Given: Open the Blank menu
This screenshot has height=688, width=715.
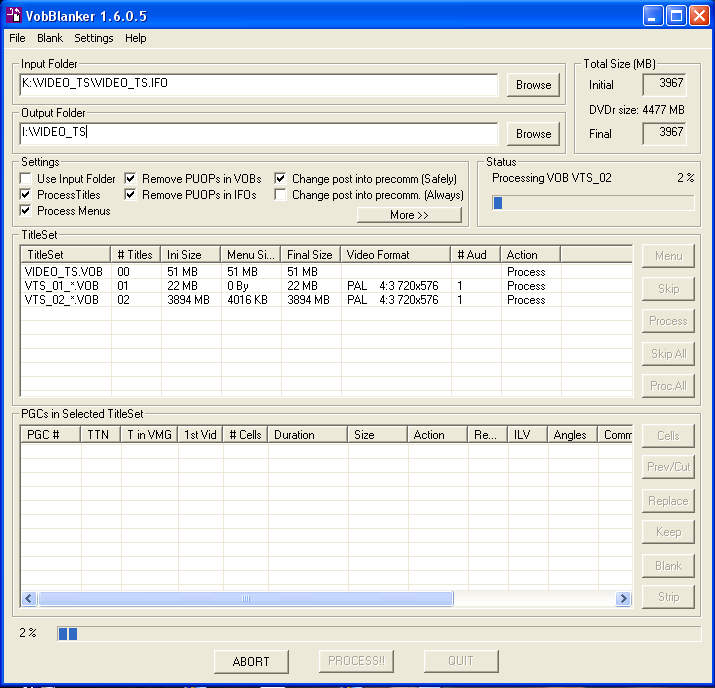Looking at the screenshot, I should tap(50, 38).
